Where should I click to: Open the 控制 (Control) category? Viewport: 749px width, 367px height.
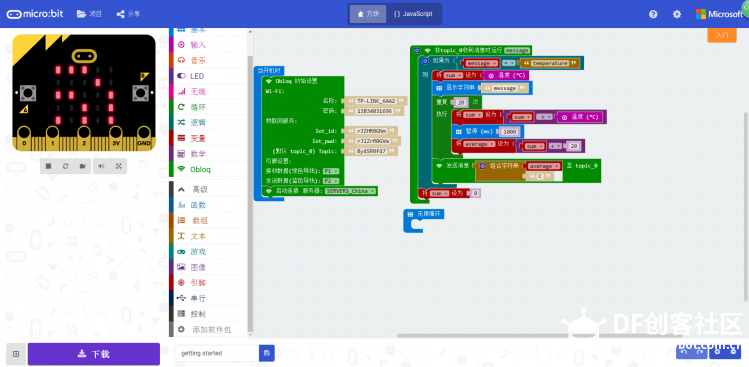[208, 314]
